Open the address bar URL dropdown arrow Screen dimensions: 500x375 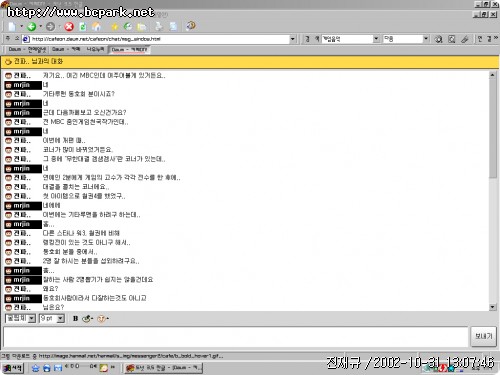(293, 39)
